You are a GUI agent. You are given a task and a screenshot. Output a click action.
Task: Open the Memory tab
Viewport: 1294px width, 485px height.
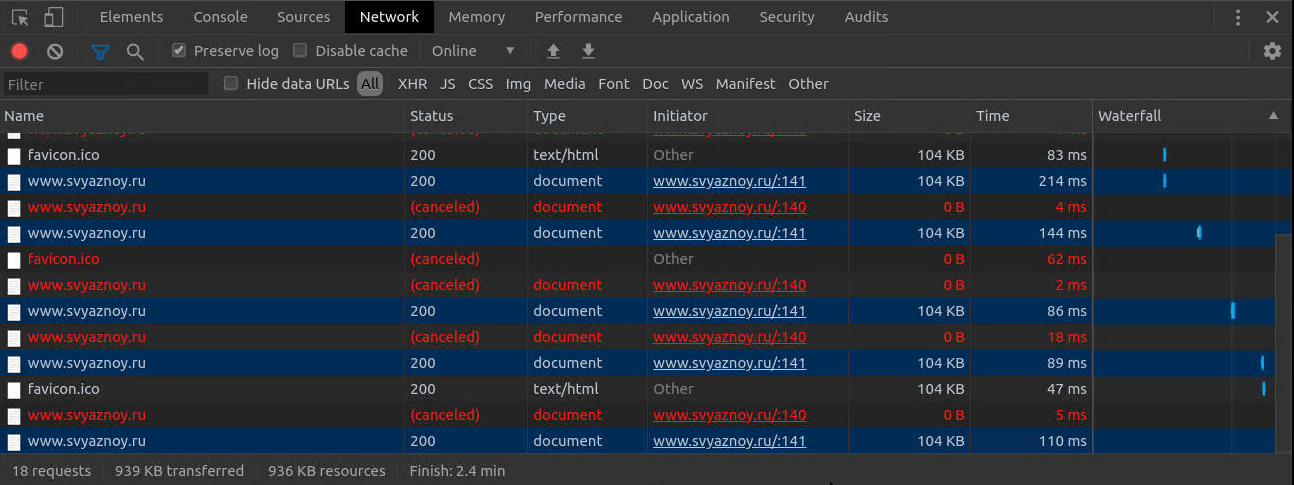click(x=477, y=17)
